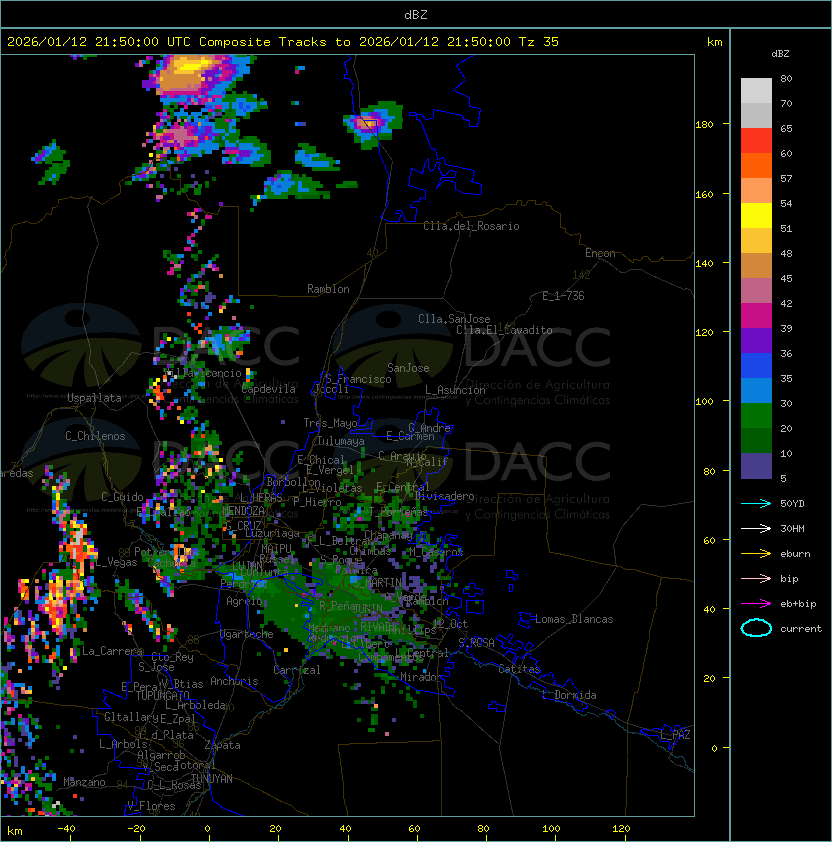Click the 'eb+bip' legend label

coord(798,604)
